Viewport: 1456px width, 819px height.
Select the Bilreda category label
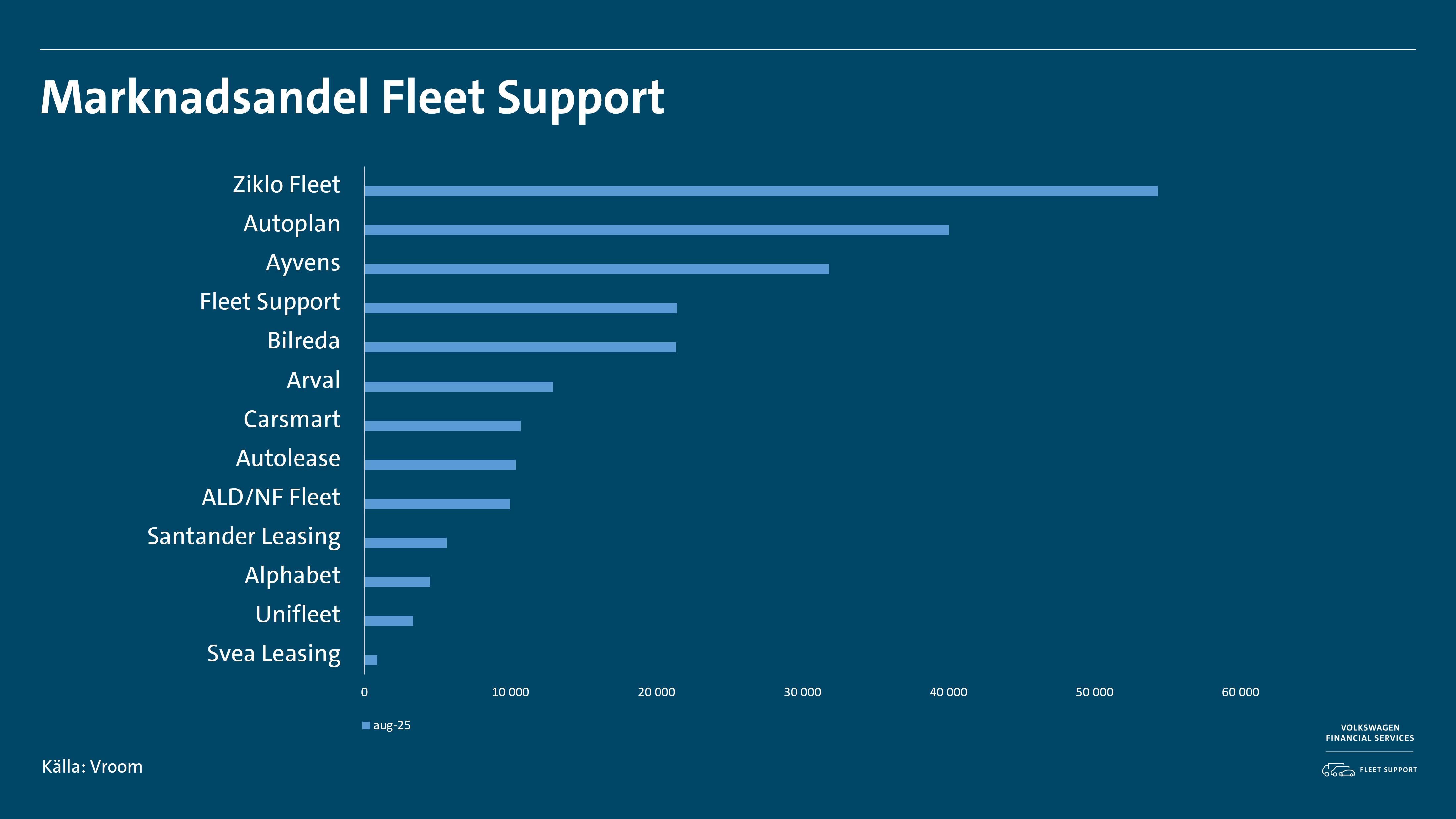click(x=303, y=341)
